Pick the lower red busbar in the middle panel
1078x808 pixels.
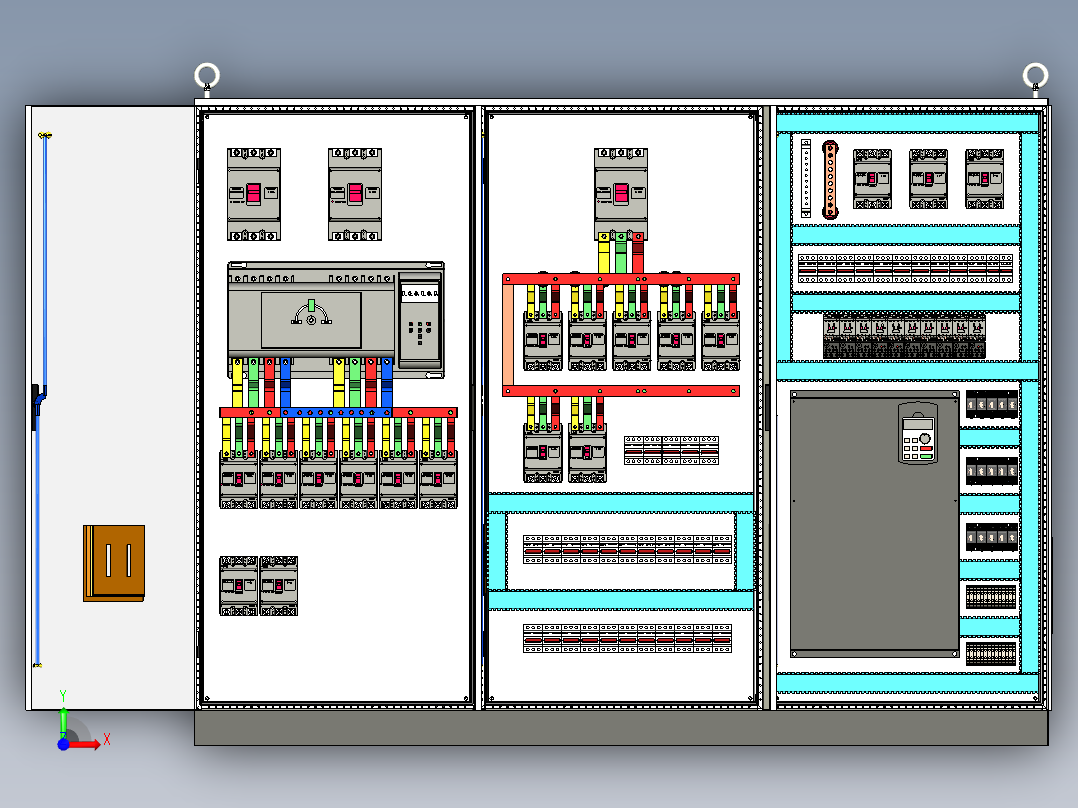pos(621,391)
